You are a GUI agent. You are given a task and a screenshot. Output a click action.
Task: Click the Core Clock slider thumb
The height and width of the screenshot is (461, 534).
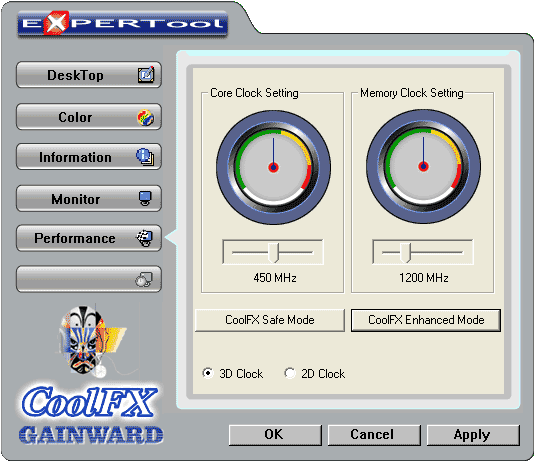[273, 252]
